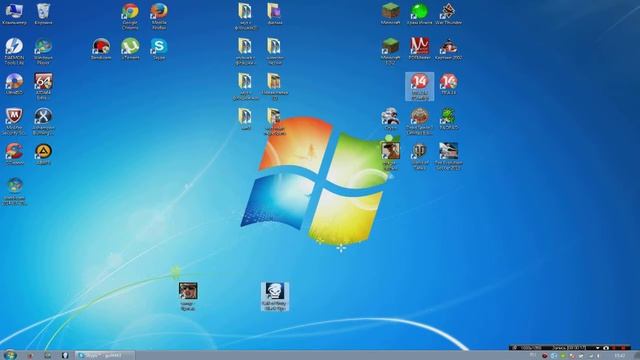The width and height of the screenshot is (640, 360).
Task: Select the Recycle Bin icon
Action: pos(43,14)
